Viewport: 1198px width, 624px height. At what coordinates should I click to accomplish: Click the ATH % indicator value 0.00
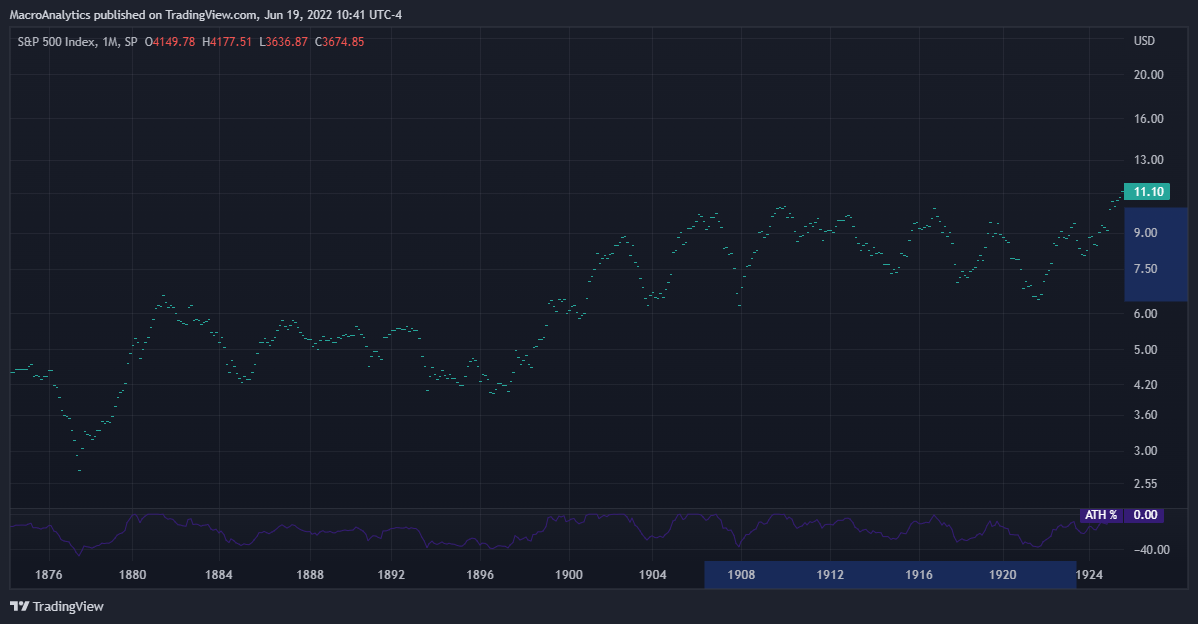(x=1145, y=515)
